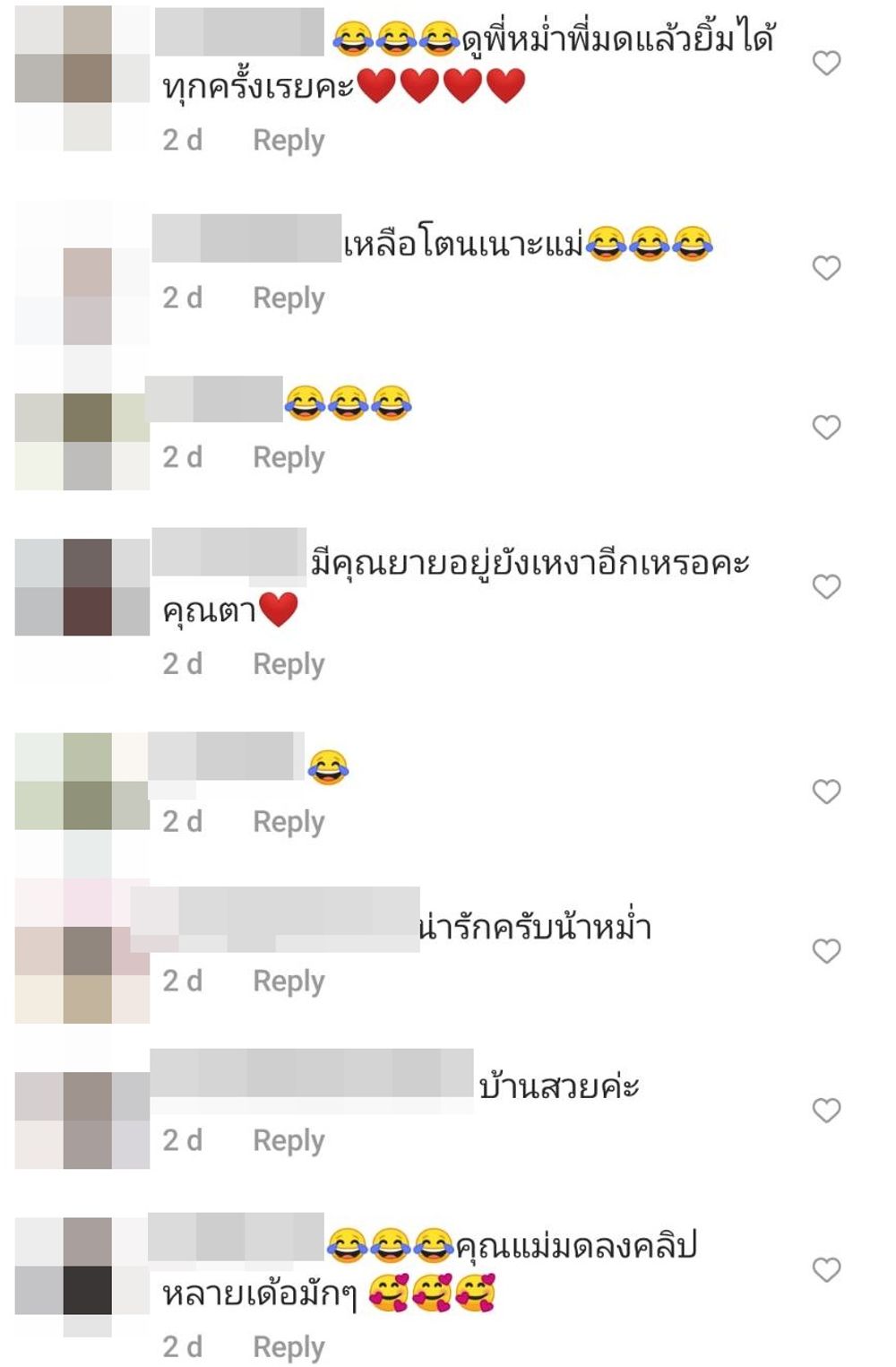Reply to the คุณตา heart comment
This screenshot has width=896, height=1367.
pos(289,664)
